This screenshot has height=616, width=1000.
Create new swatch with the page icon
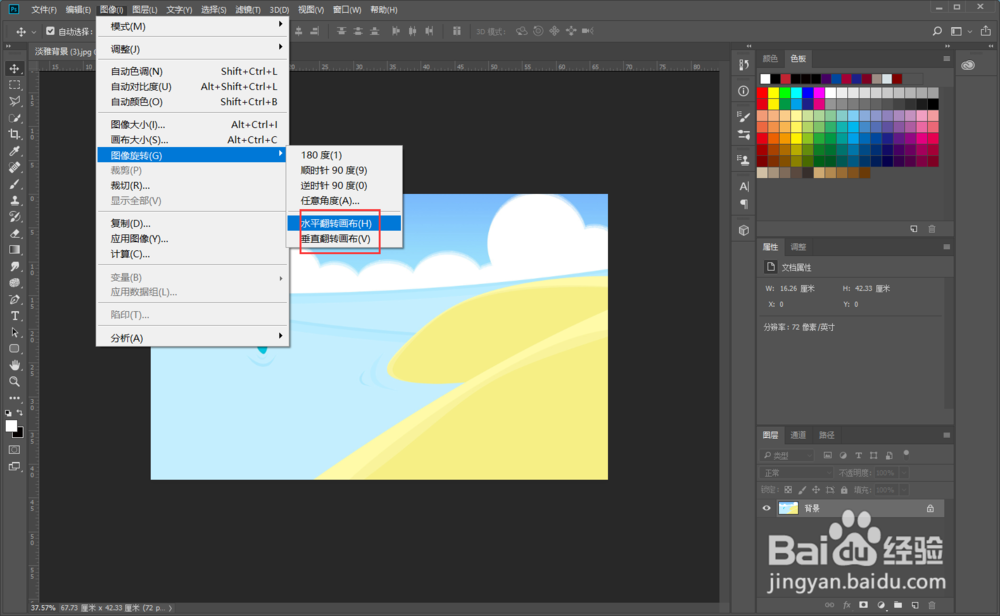(914, 229)
